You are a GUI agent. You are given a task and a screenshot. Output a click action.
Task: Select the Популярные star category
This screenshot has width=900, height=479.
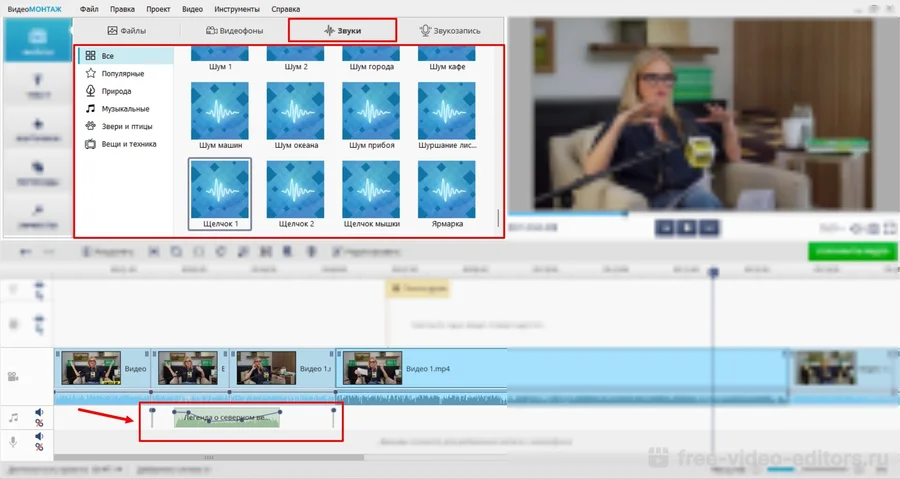click(122, 73)
